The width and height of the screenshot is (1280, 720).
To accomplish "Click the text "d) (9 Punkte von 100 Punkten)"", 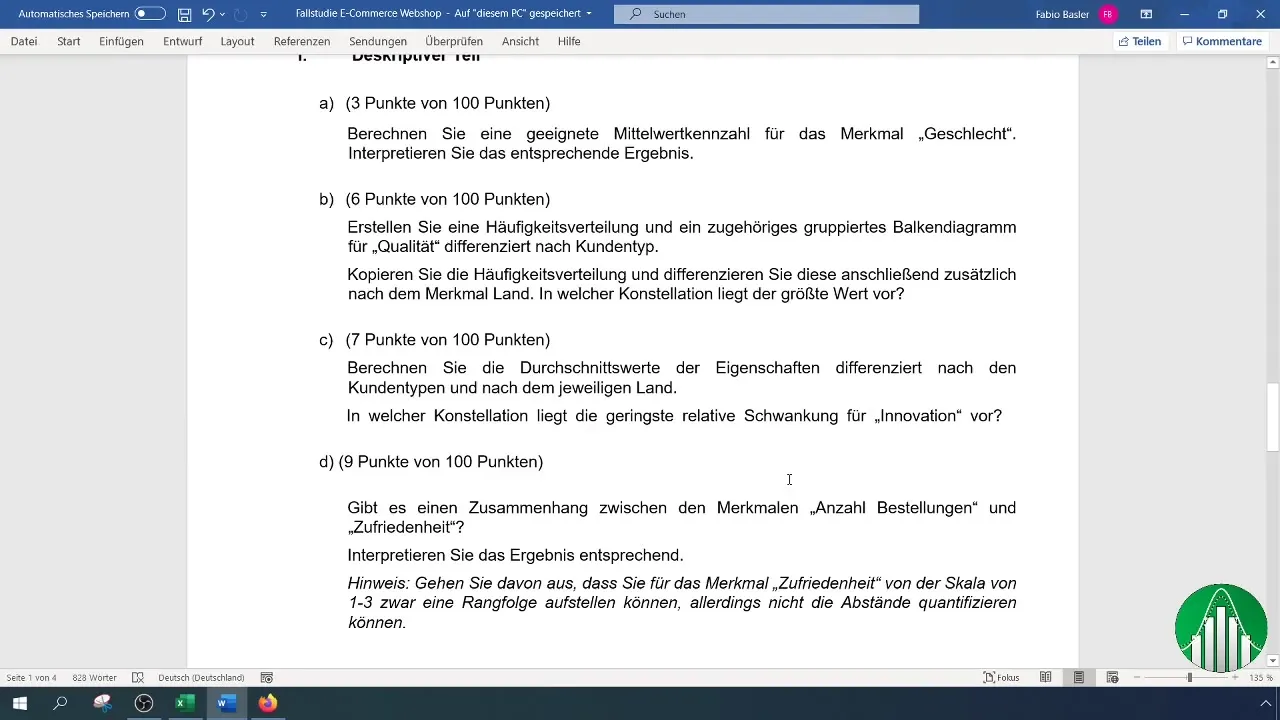I will click(x=431, y=462).
